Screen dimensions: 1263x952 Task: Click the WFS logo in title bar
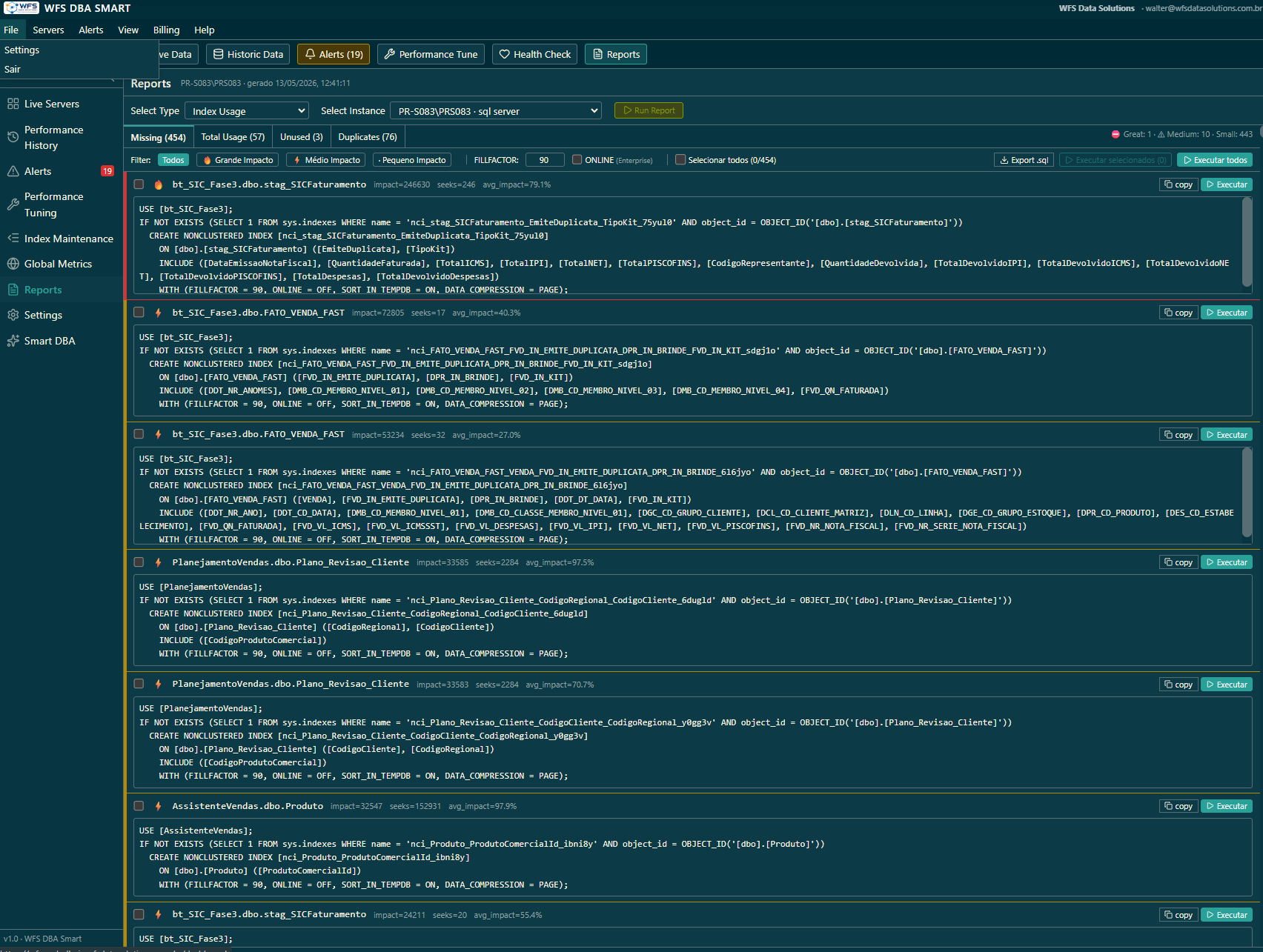coord(21,7)
